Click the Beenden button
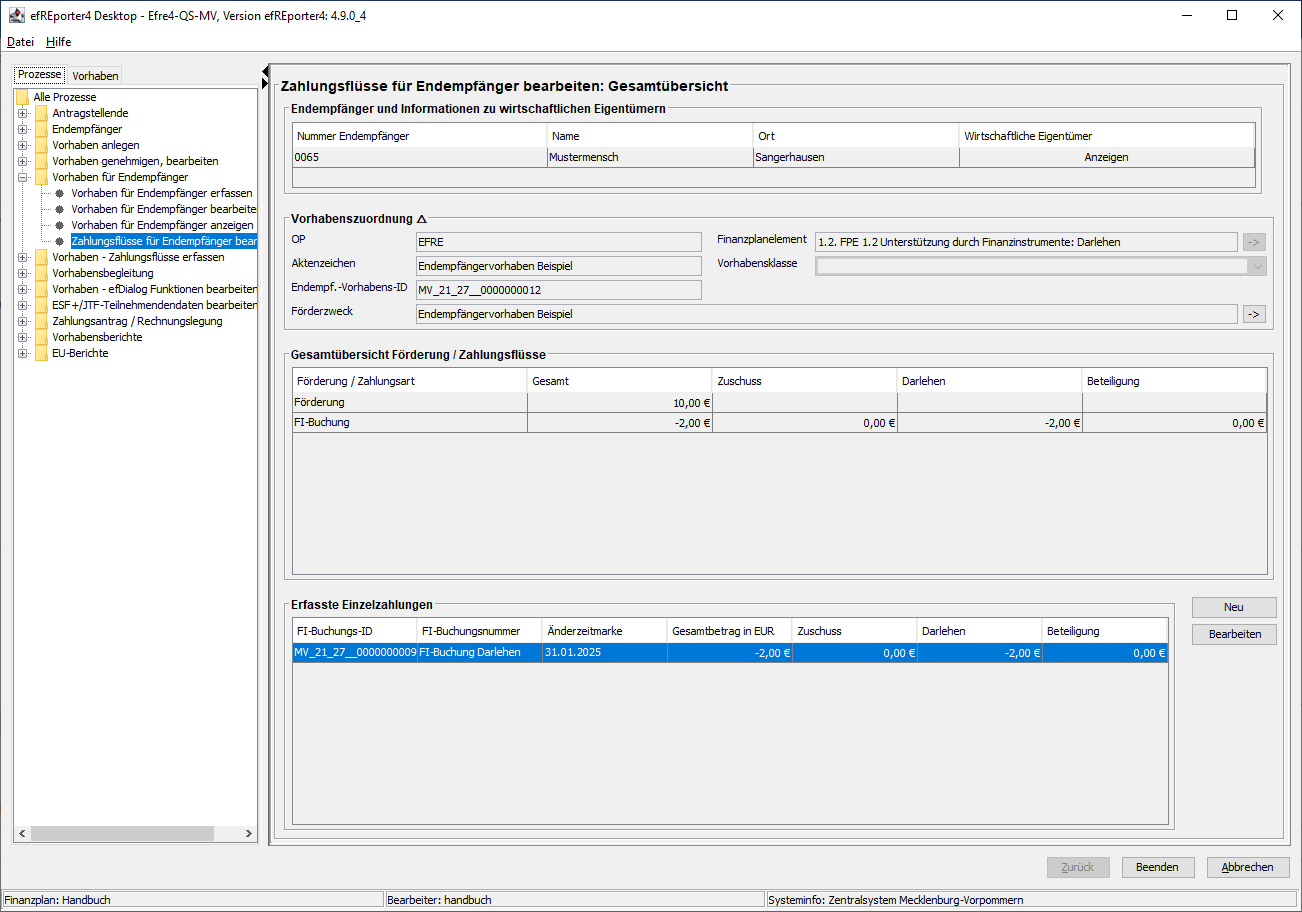 [1157, 867]
